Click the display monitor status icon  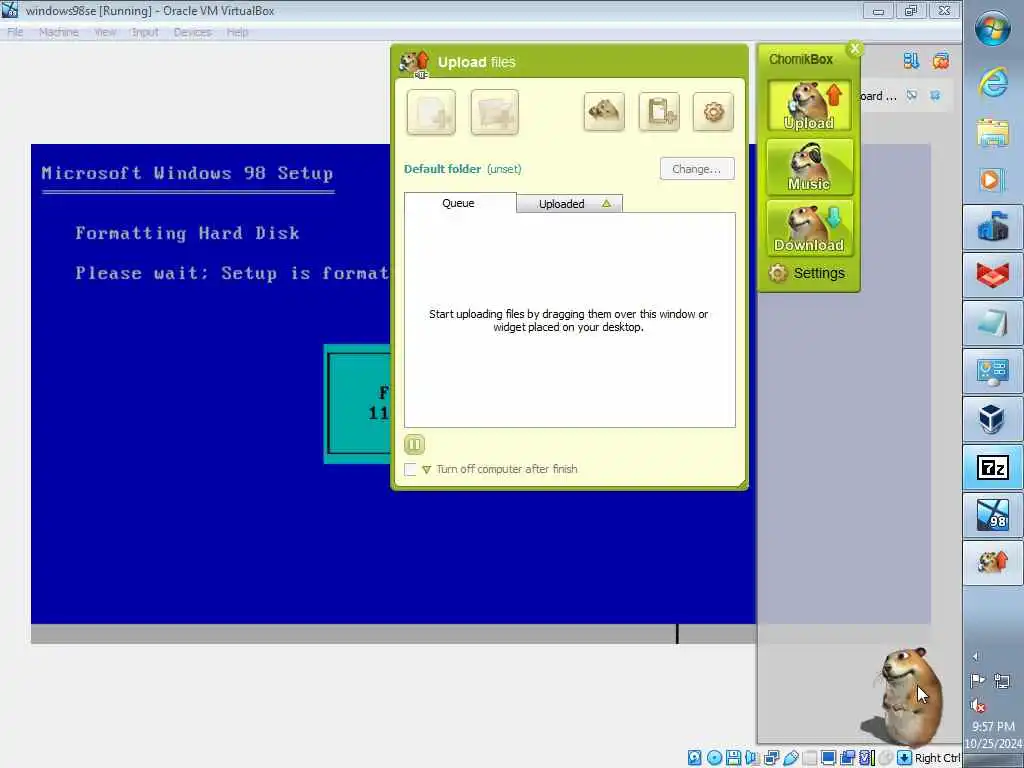coord(829,758)
